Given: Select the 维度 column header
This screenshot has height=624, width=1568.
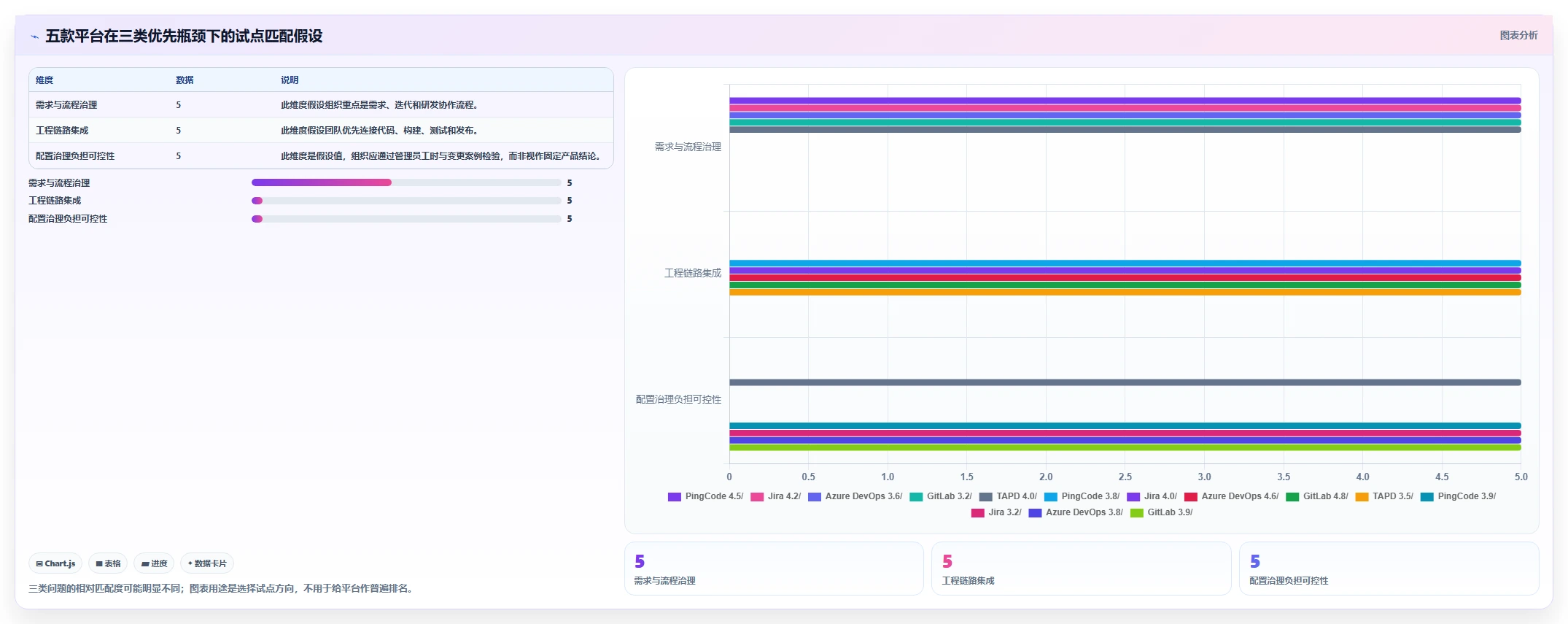Looking at the screenshot, I should pyautogui.click(x=44, y=80).
